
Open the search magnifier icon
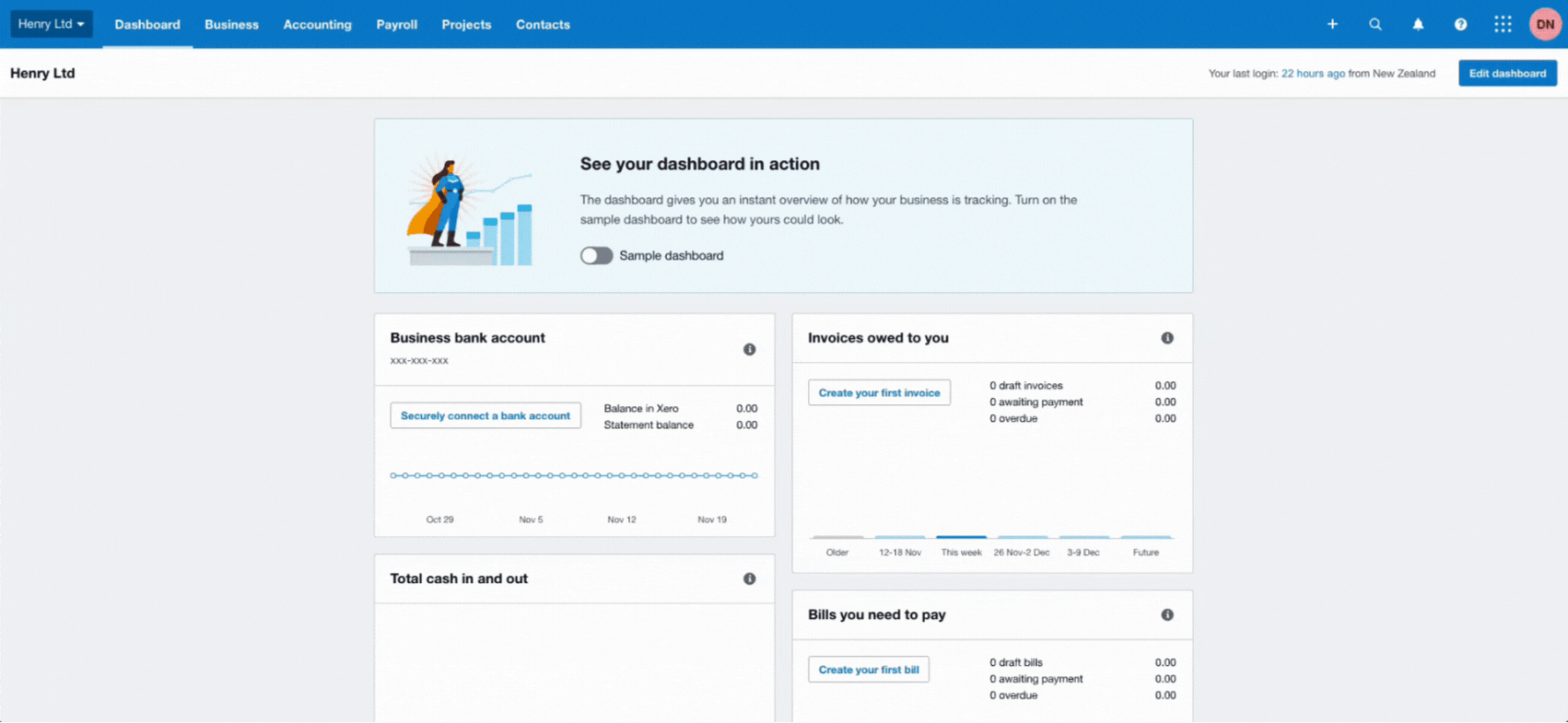click(x=1375, y=24)
